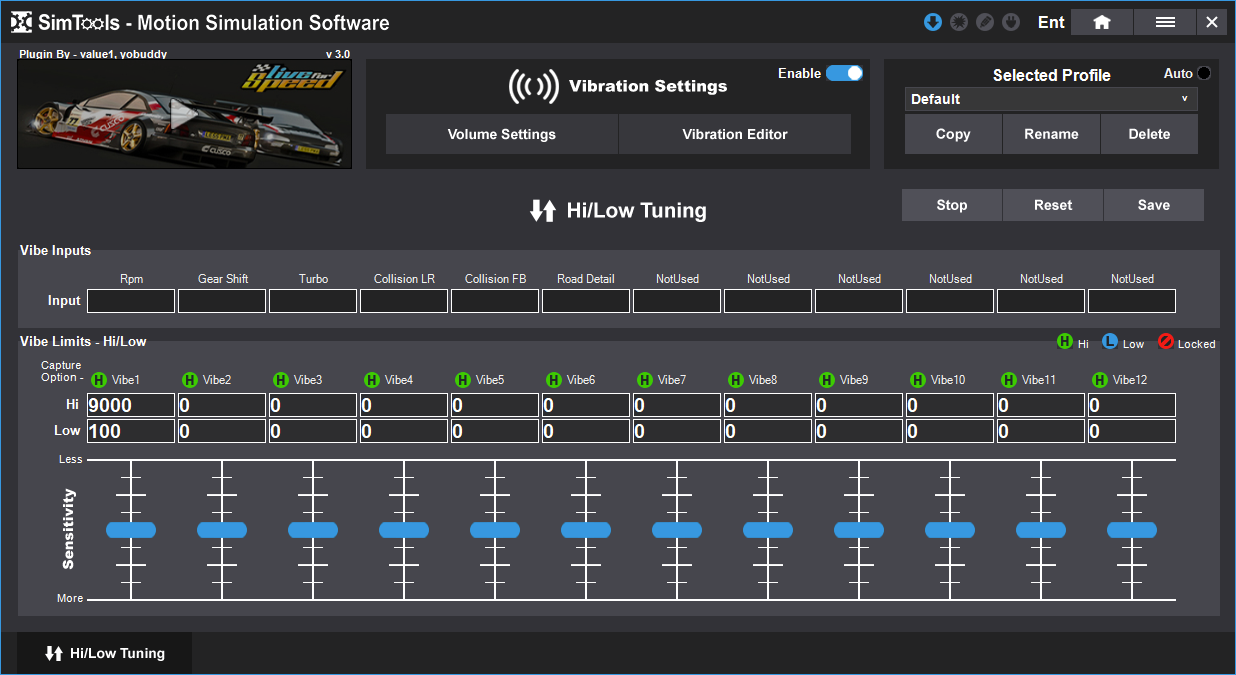
Task: Stop the Hi/Low tuning
Action: (x=952, y=205)
